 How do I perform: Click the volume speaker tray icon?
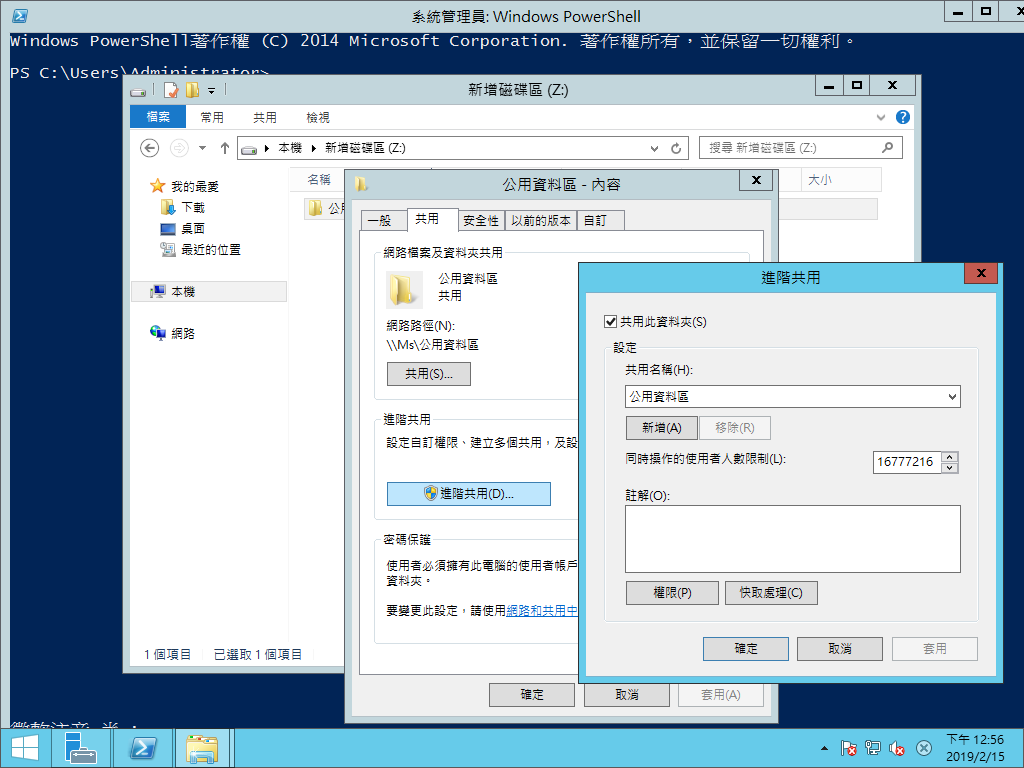897,748
